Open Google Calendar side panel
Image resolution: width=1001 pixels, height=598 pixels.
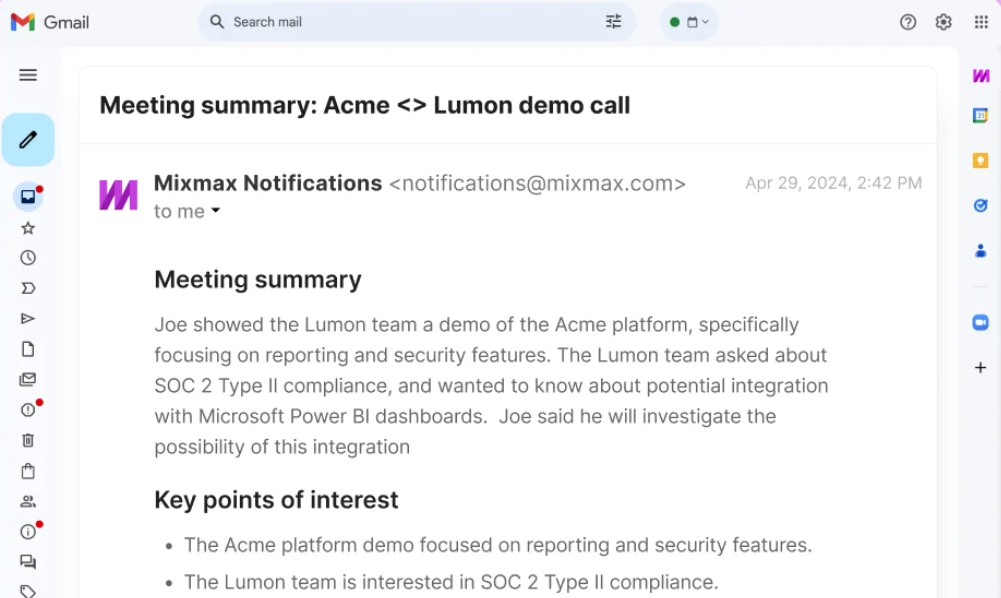pyautogui.click(x=981, y=116)
